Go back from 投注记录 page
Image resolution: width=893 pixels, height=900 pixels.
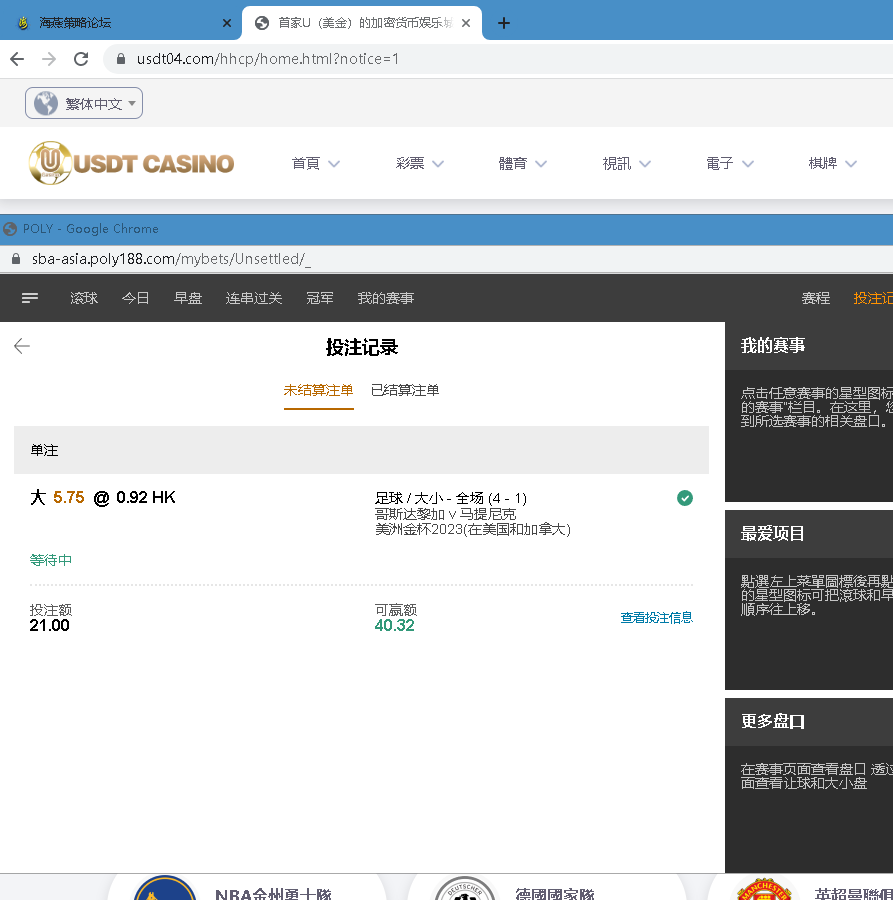pos(22,346)
